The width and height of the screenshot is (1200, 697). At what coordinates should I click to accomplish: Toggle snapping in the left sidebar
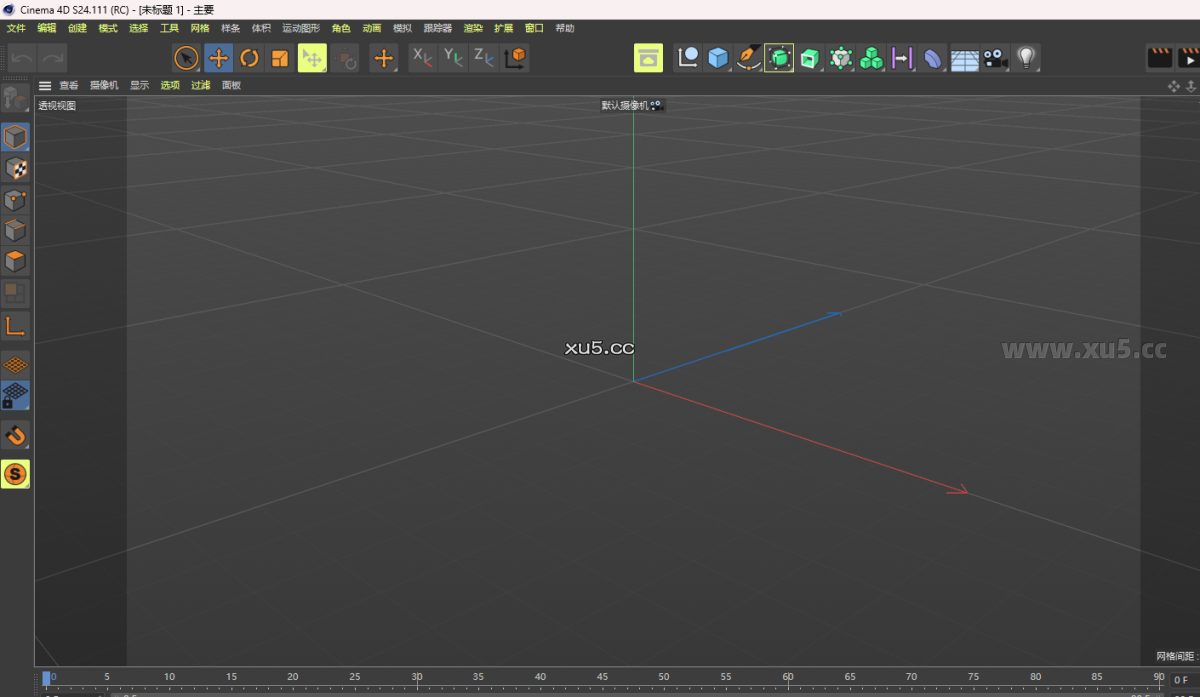pos(16,435)
